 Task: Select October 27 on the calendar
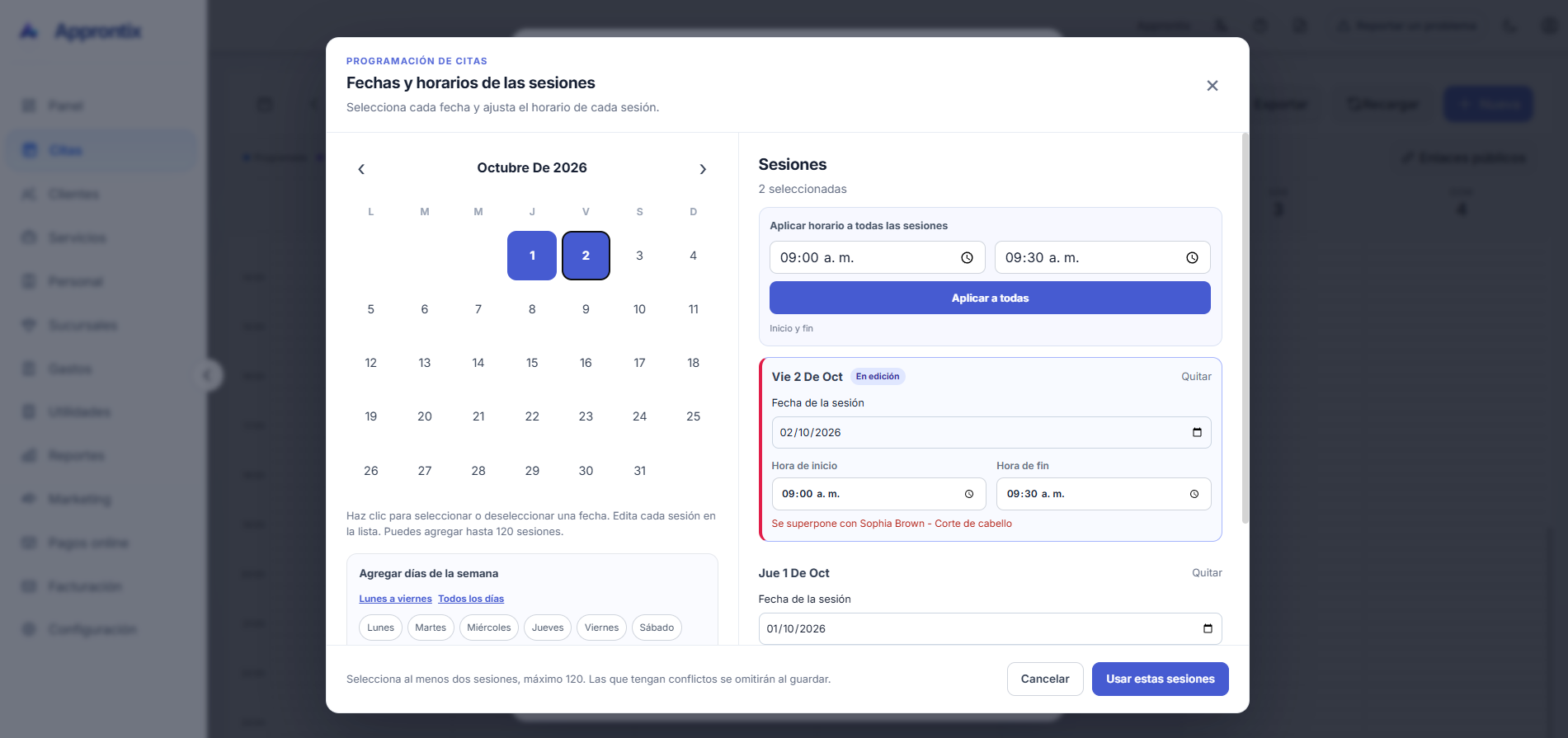(425, 471)
